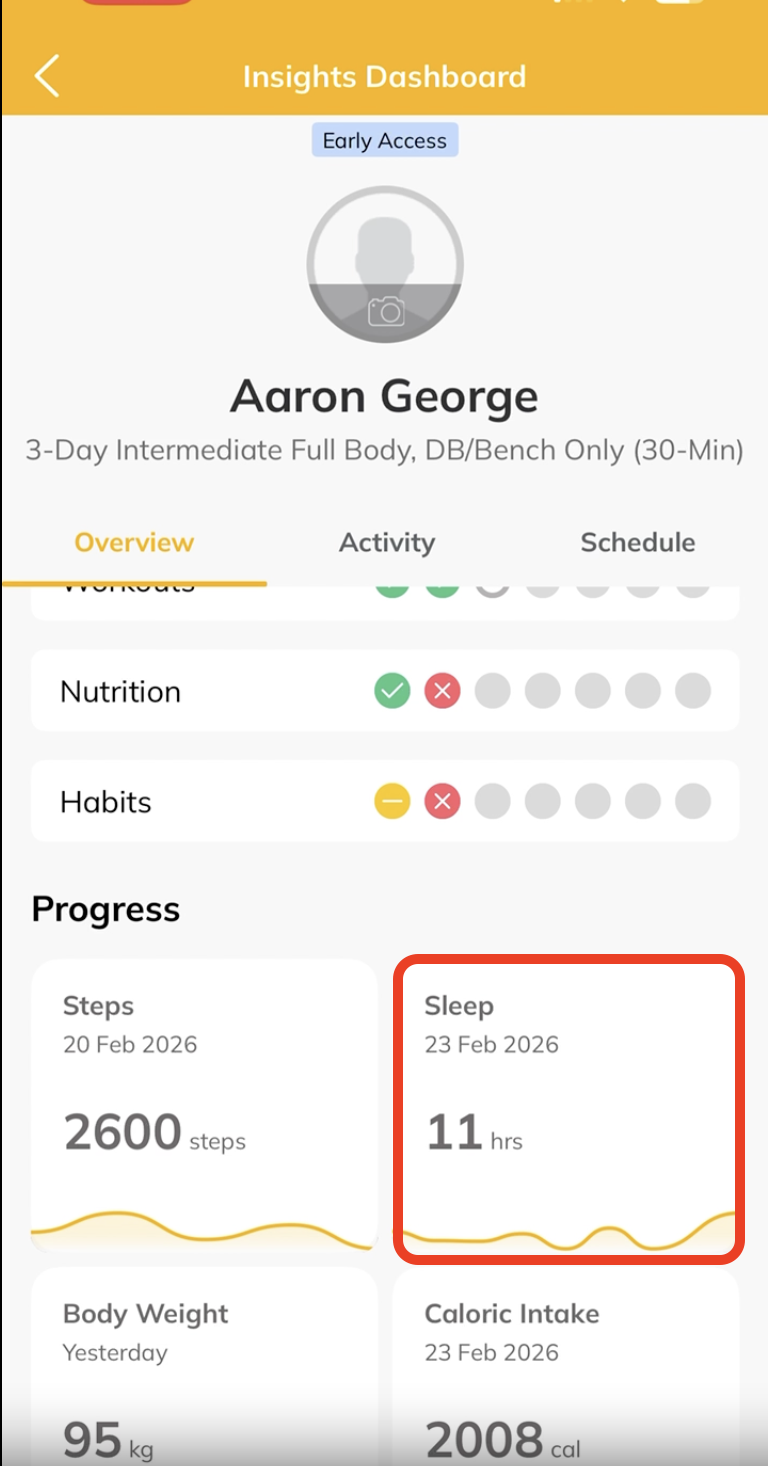
Task: Click the green check in Nutrition row
Action: [392, 691]
